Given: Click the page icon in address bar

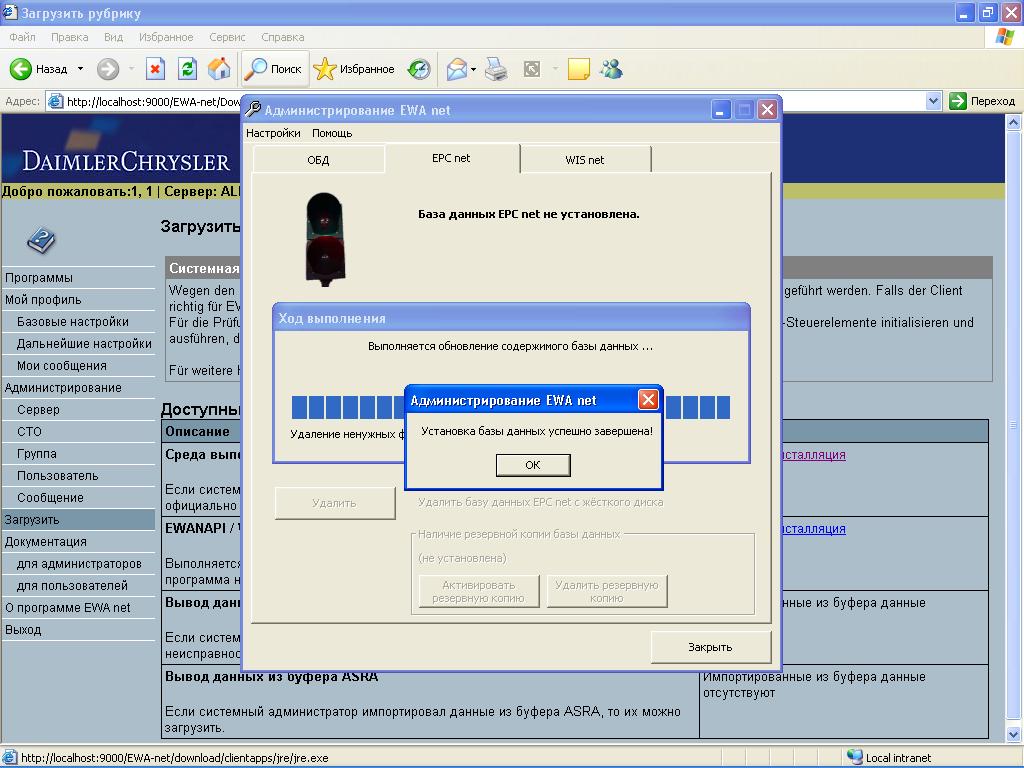Looking at the screenshot, I should point(56,101).
